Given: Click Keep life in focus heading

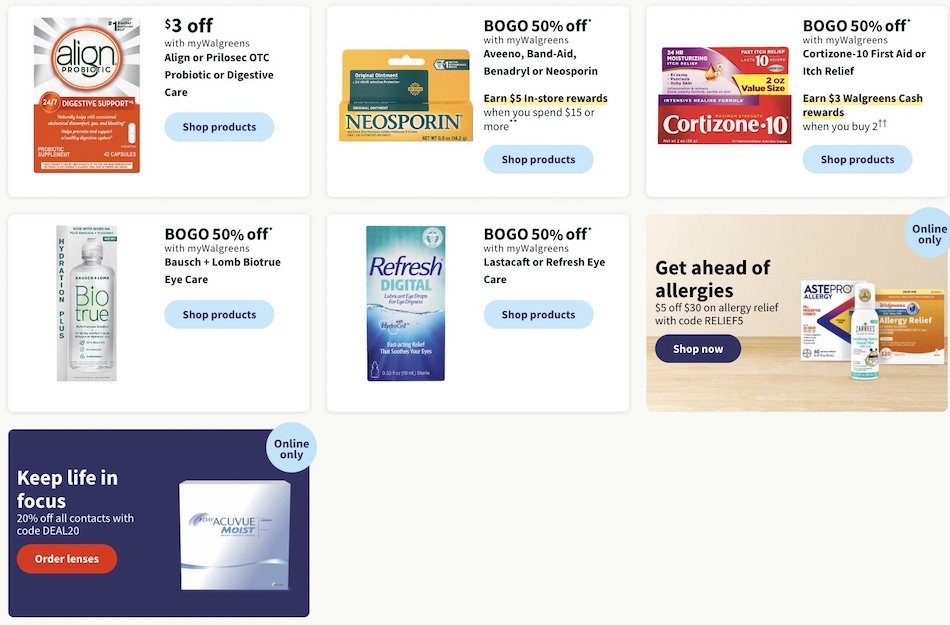Looking at the screenshot, I should (x=67, y=489).
